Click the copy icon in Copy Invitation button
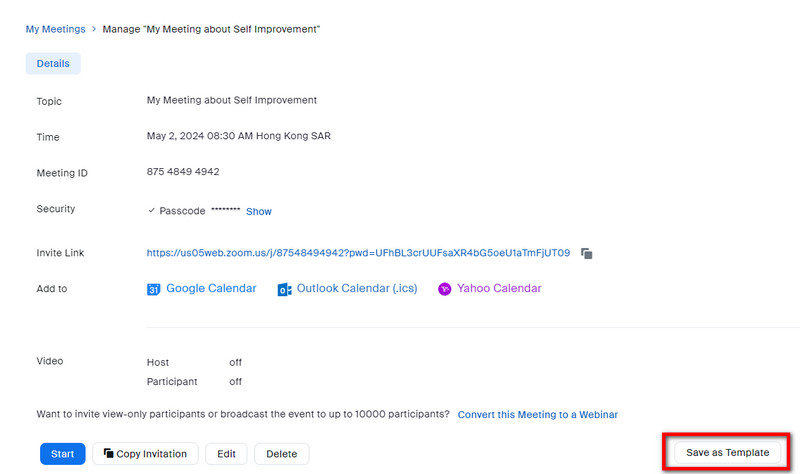Screen dimensions: 800x474 click(108, 453)
